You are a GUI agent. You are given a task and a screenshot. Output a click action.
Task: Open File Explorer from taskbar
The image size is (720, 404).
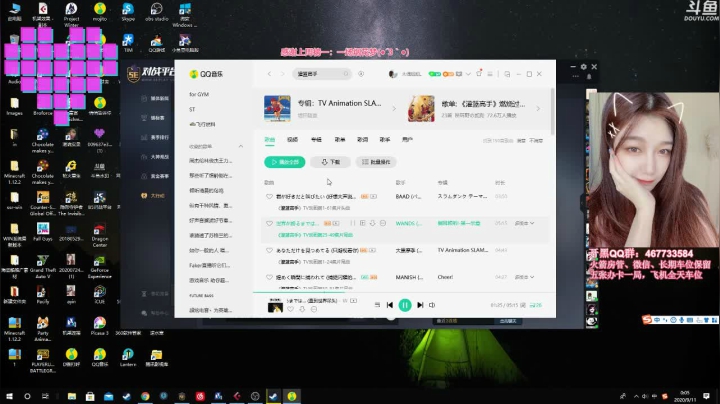[x=72, y=396]
